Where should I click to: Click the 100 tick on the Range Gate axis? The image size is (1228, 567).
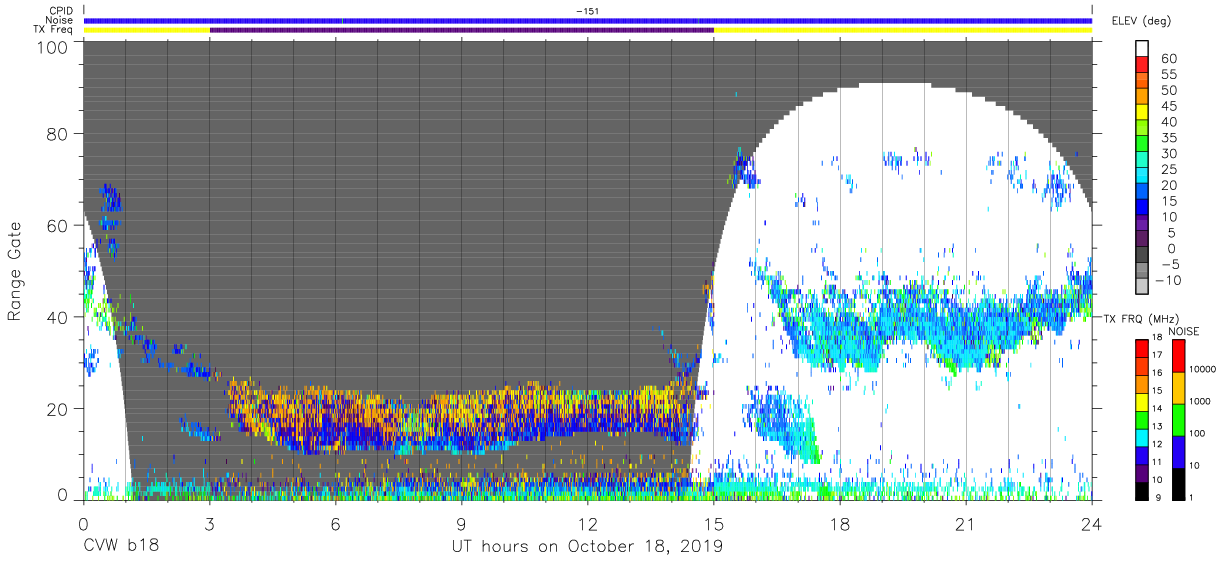click(x=55, y=46)
